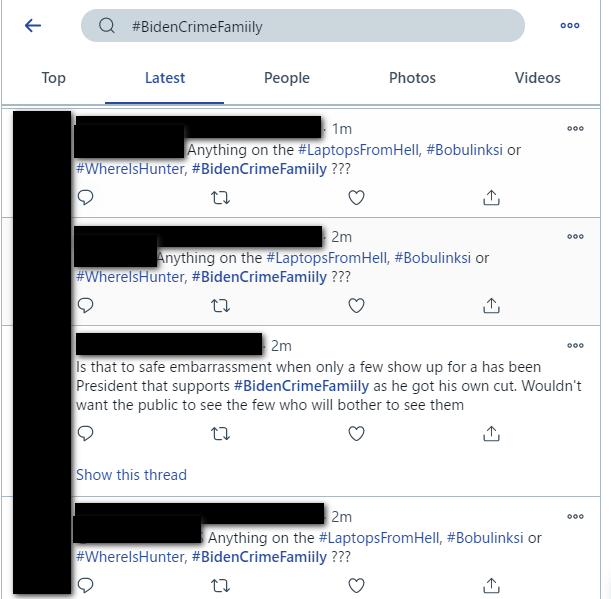Share the 'has been President' tweet
The image size is (611, 599).
[491, 433]
